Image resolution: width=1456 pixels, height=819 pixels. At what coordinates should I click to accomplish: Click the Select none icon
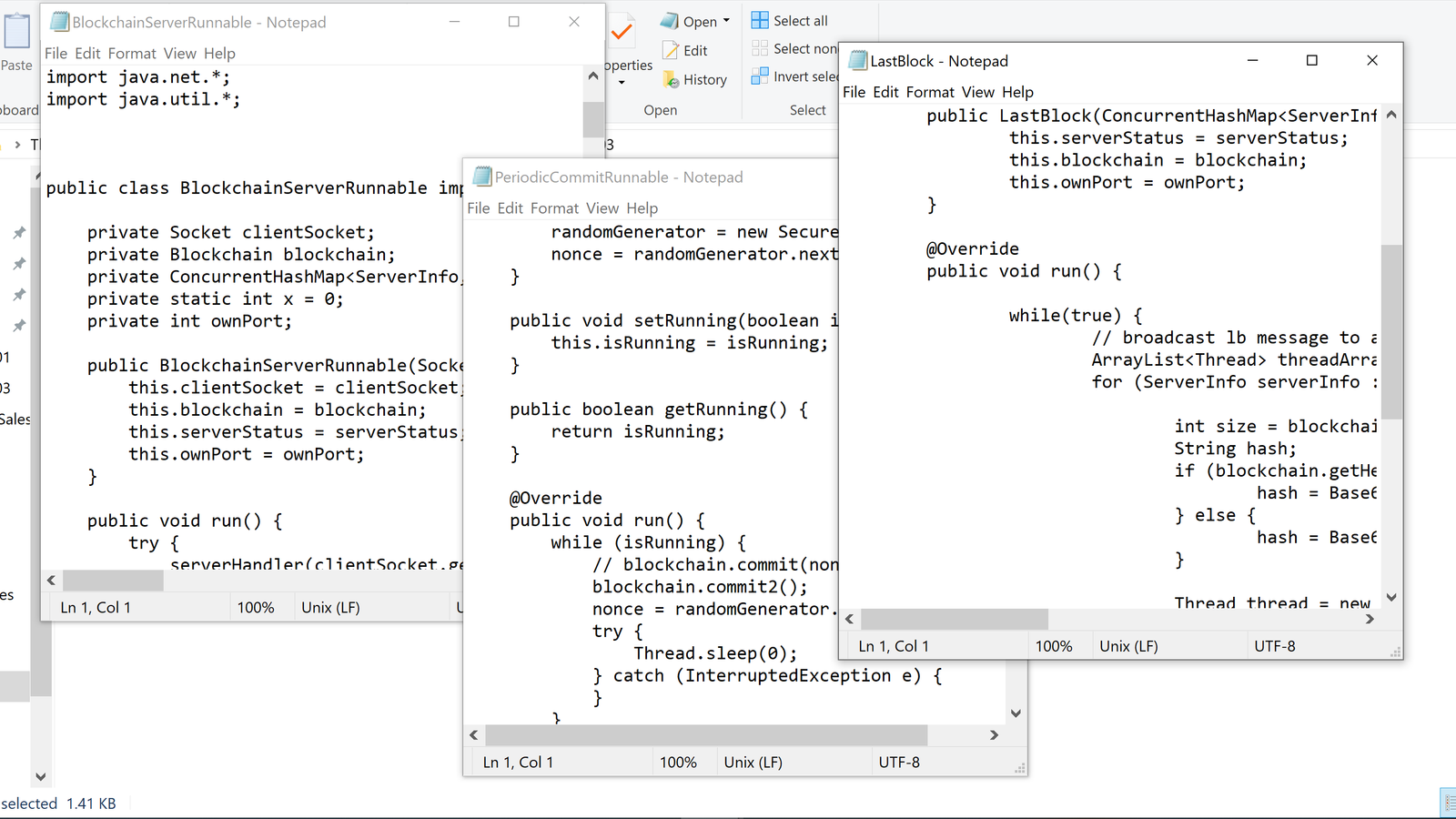758,48
